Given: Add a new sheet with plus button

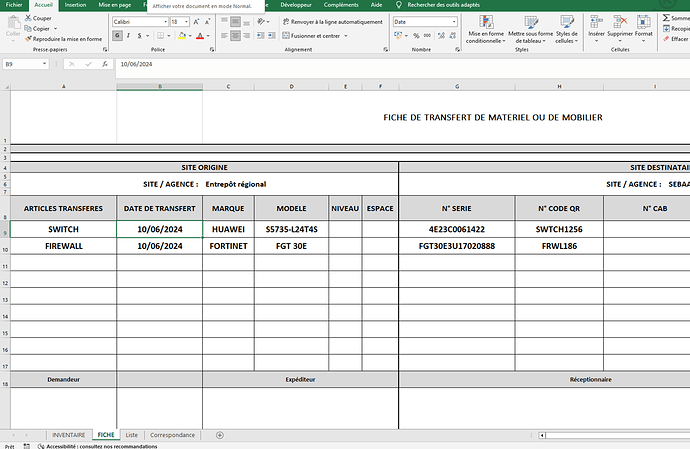Looking at the screenshot, I should click(x=220, y=435).
